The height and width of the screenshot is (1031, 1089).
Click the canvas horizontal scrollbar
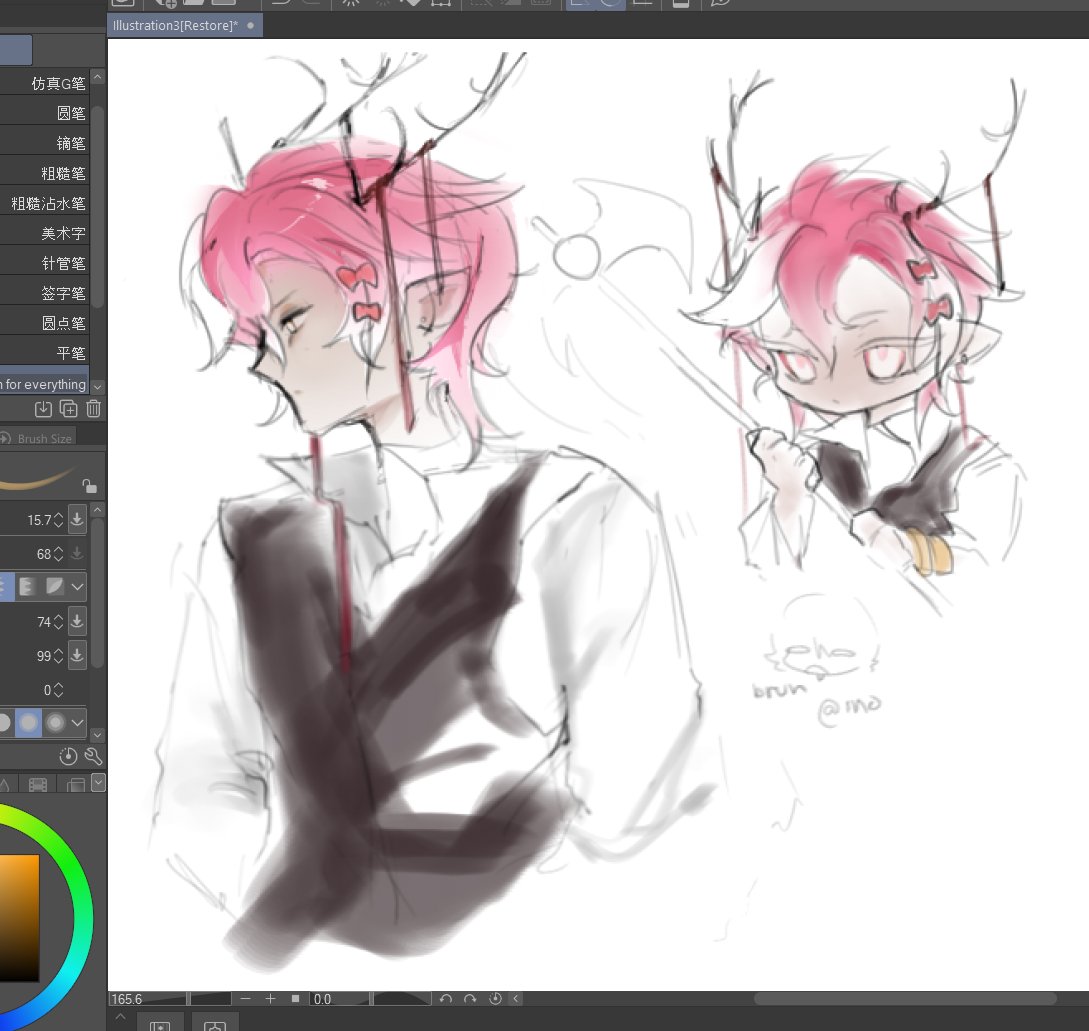pos(905,998)
